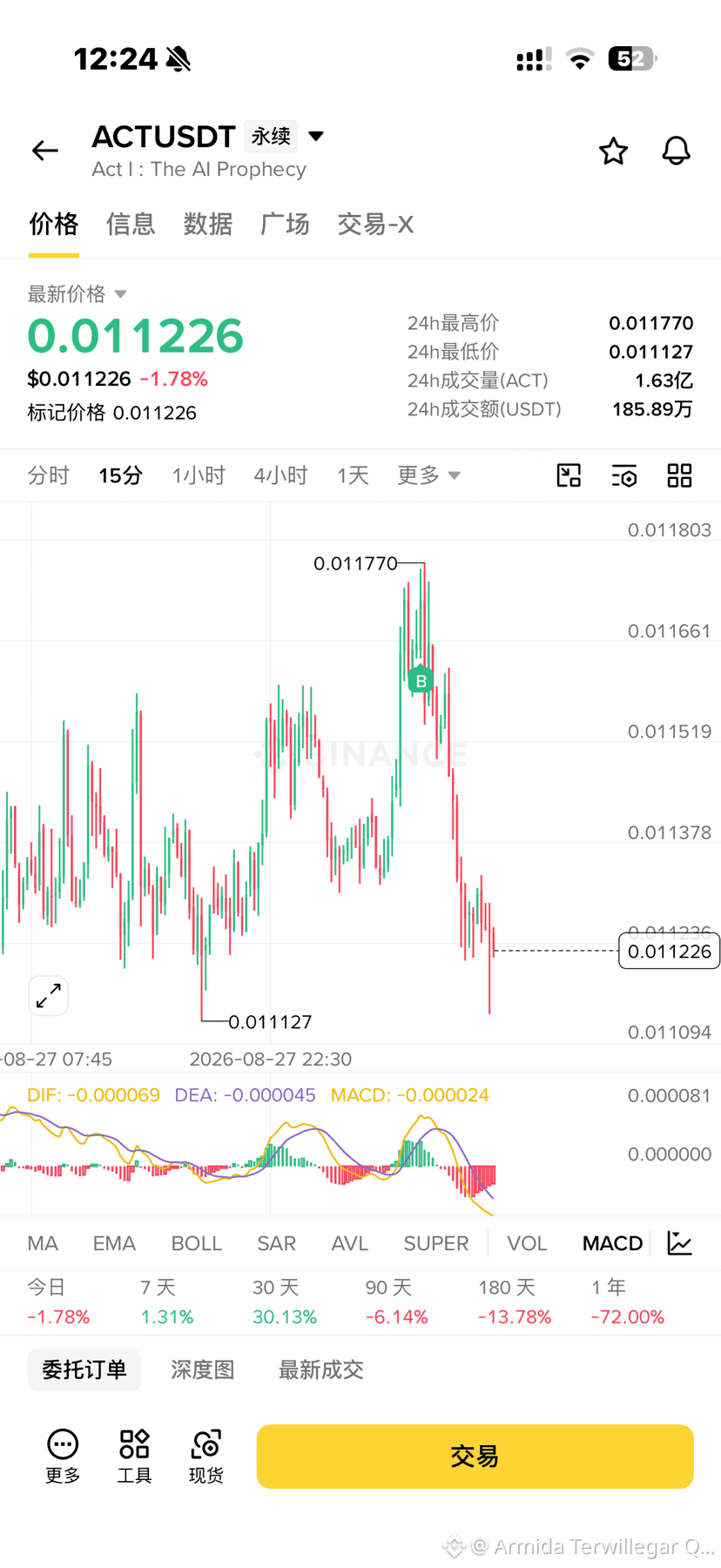Toggle the MACD sub-indicator
The height and width of the screenshot is (1568, 721).
[x=612, y=1243]
